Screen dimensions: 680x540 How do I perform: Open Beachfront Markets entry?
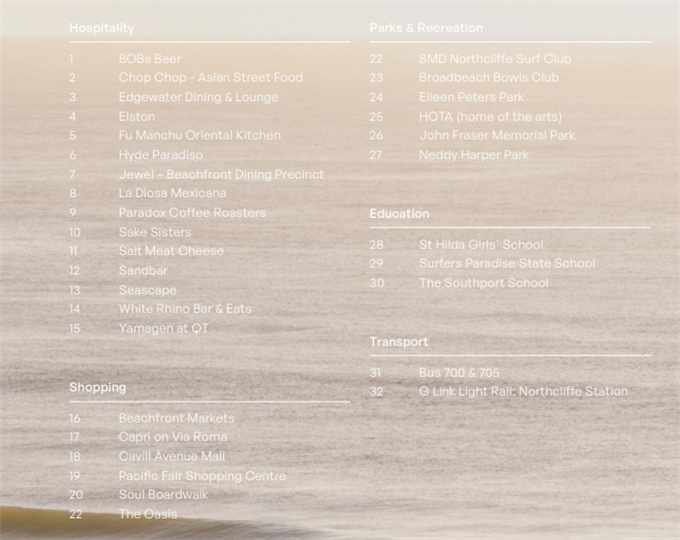coord(176,418)
